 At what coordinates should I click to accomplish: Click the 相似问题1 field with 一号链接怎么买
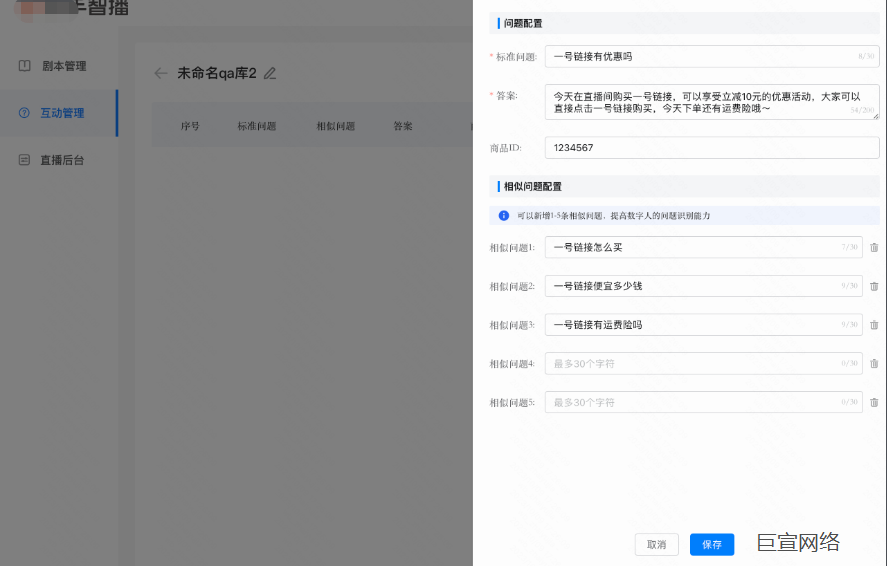(x=703, y=247)
